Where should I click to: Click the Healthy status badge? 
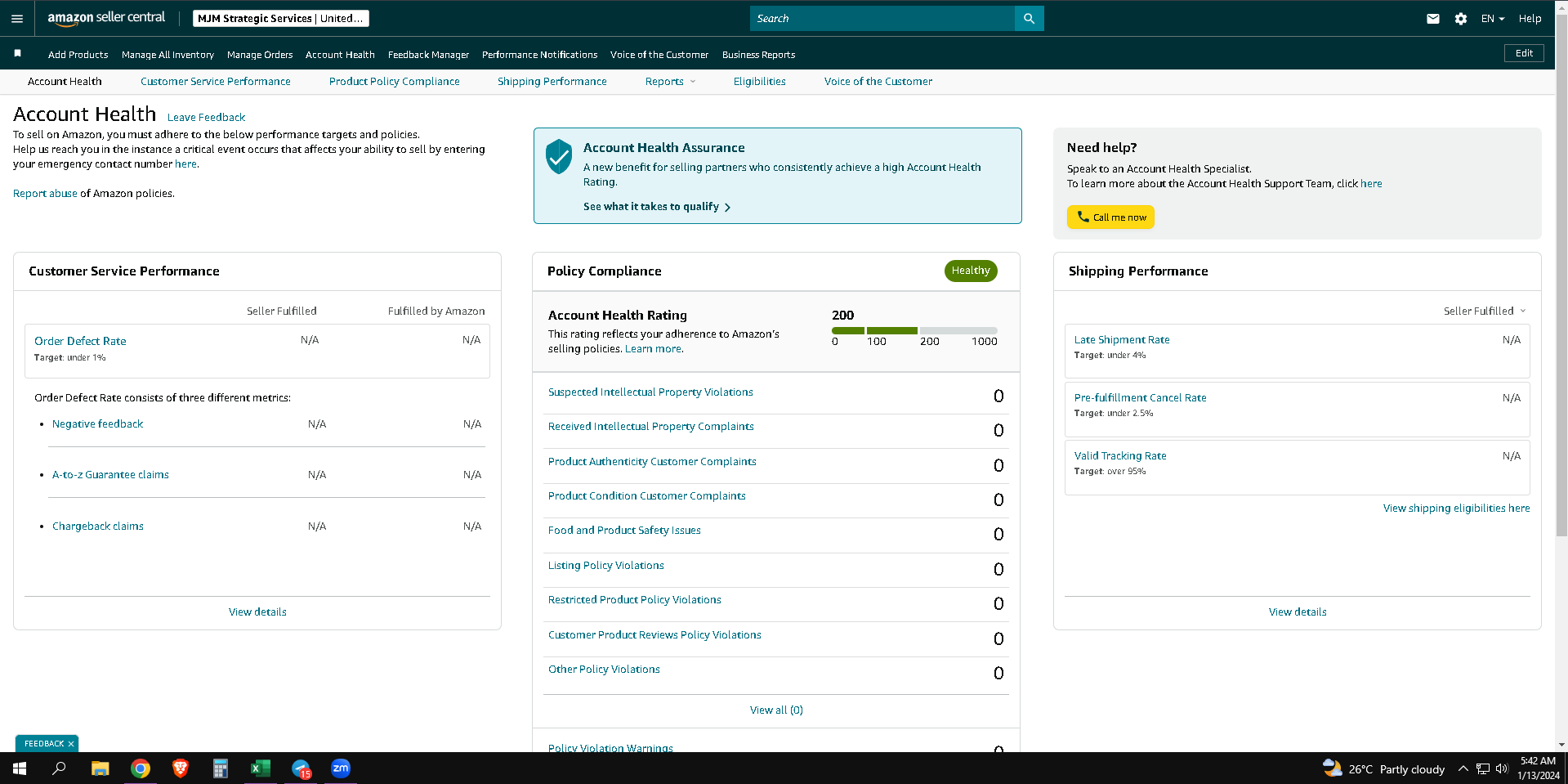pyautogui.click(x=971, y=271)
